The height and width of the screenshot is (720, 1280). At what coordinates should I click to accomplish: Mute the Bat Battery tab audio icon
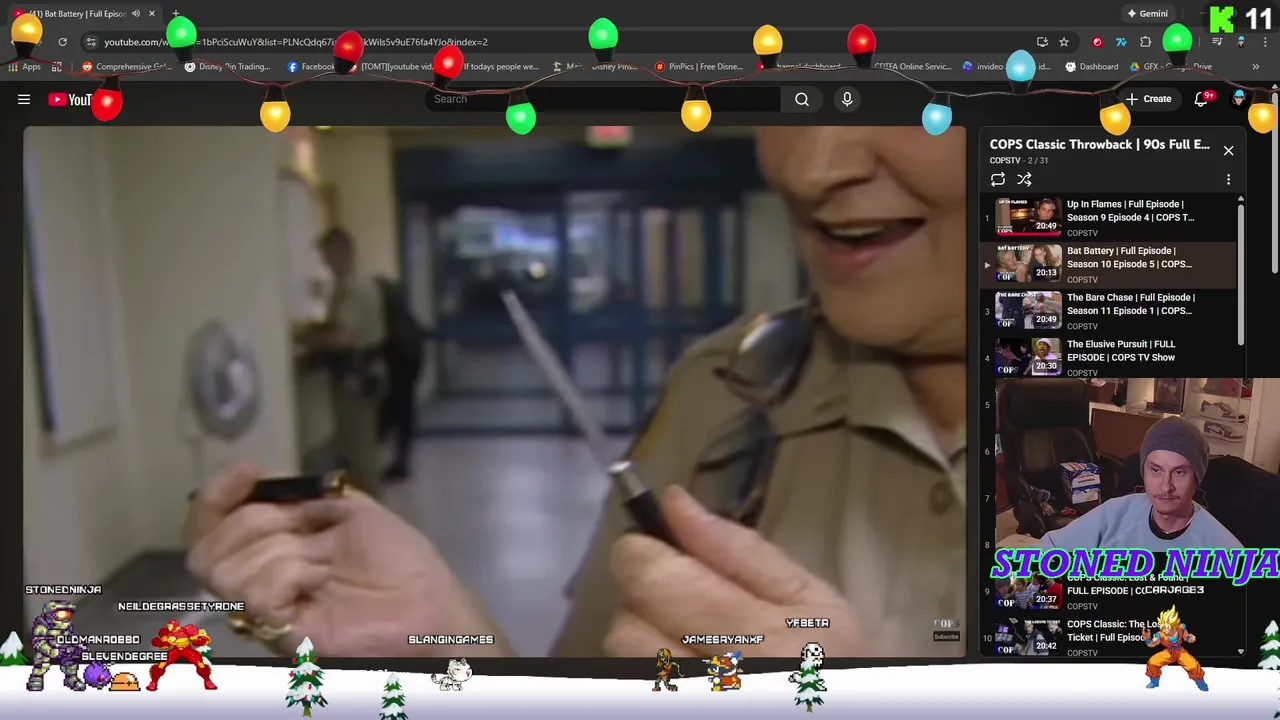136,14
